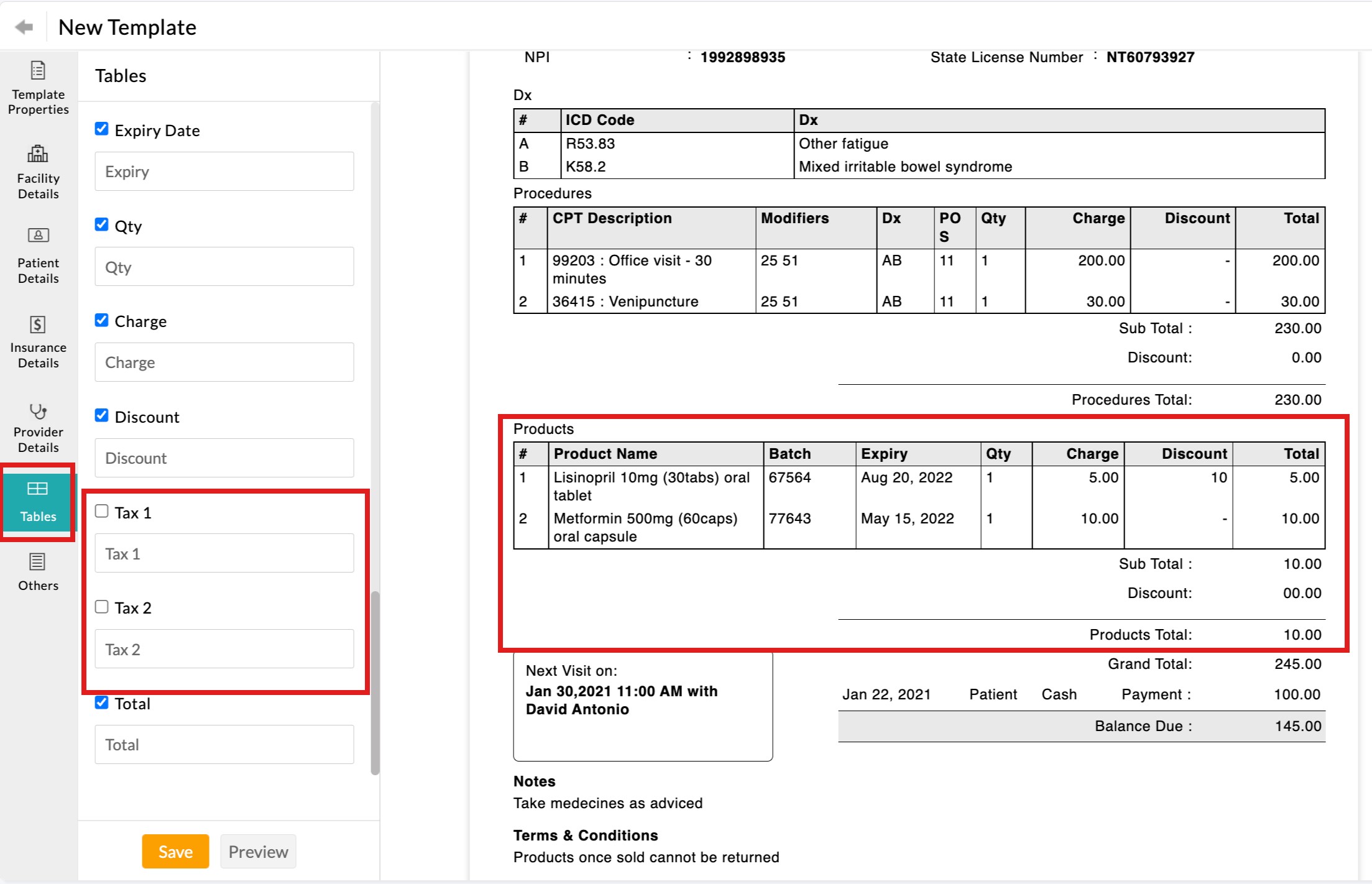The width and height of the screenshot is (1372, 884).
Task: Enable the Tax 2 checkbox
Action: (x=102, y=606)
